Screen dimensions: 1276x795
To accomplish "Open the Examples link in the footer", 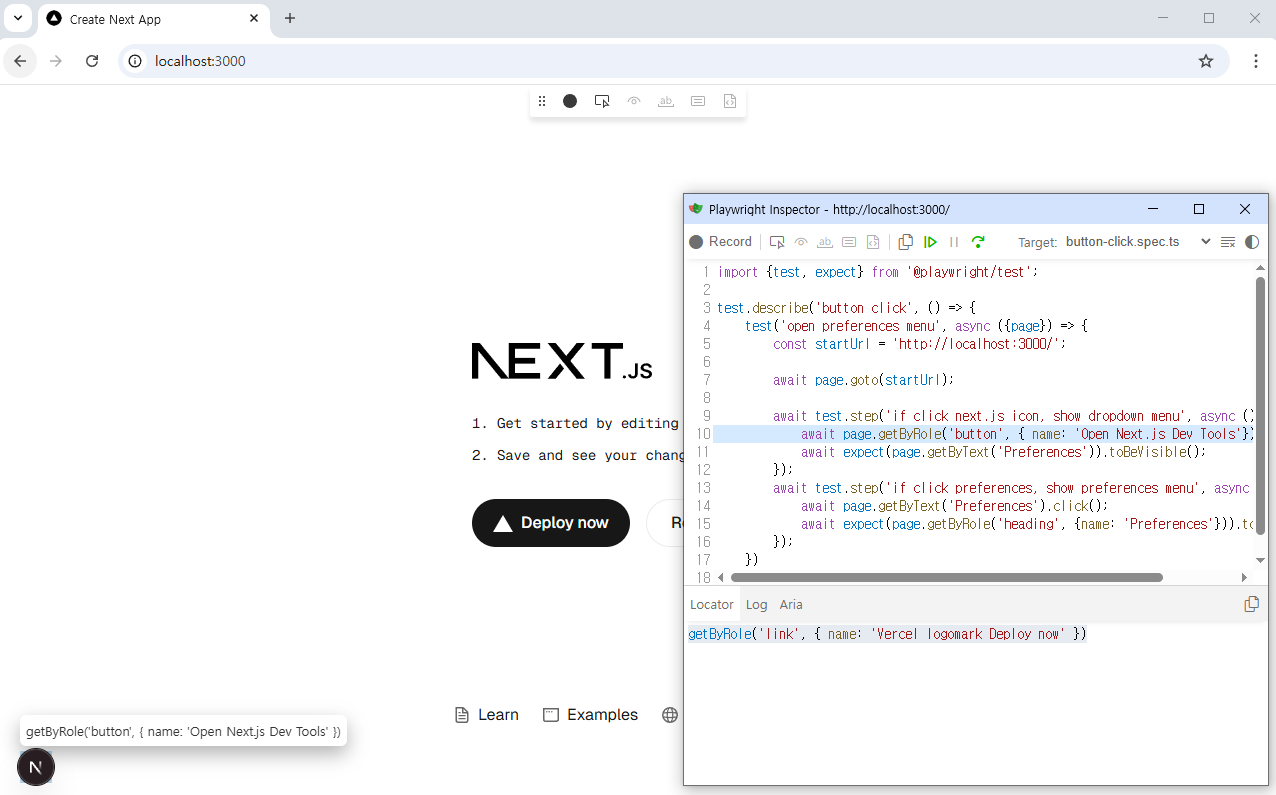I will (590, 715).
